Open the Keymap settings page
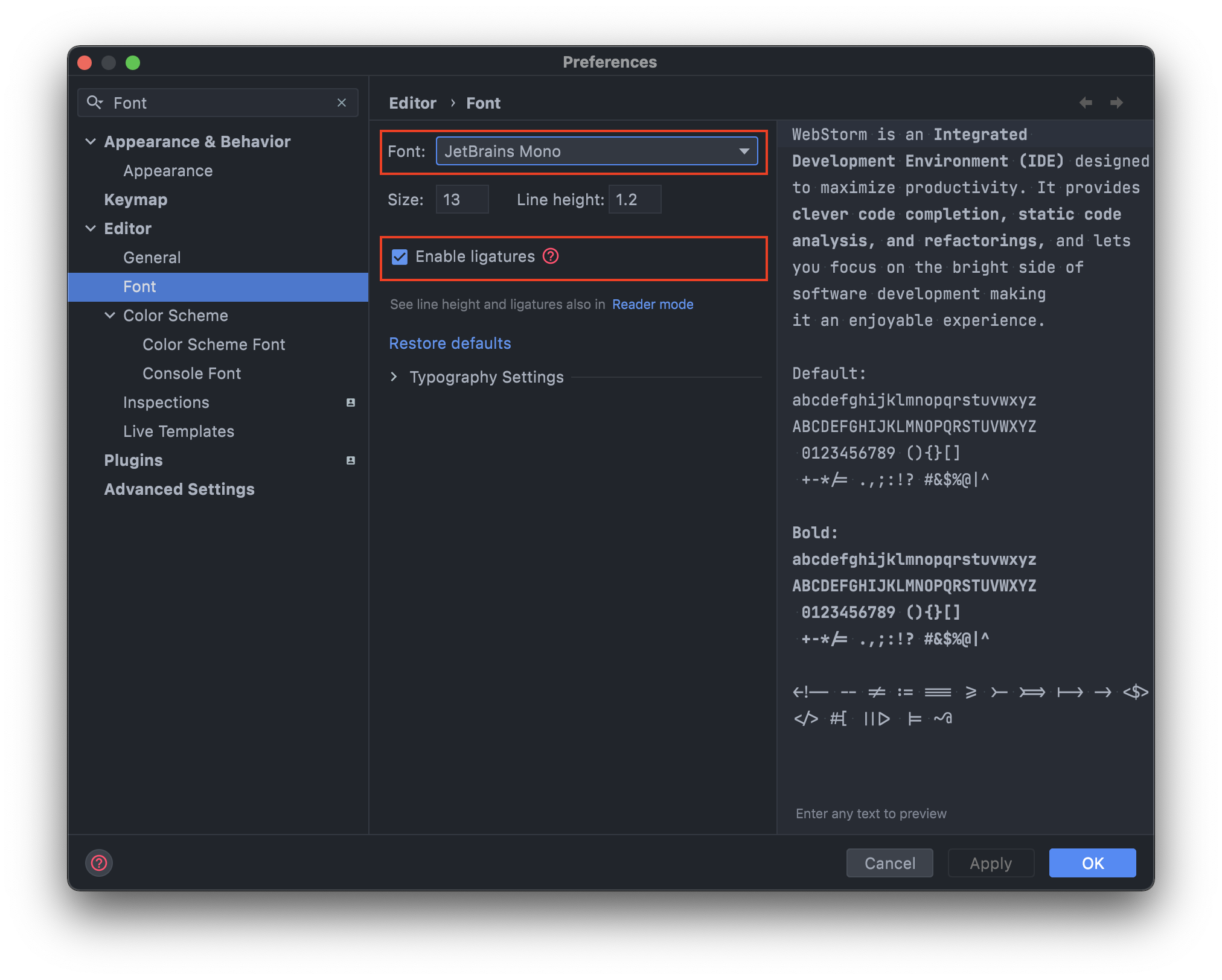 point(135,200)
